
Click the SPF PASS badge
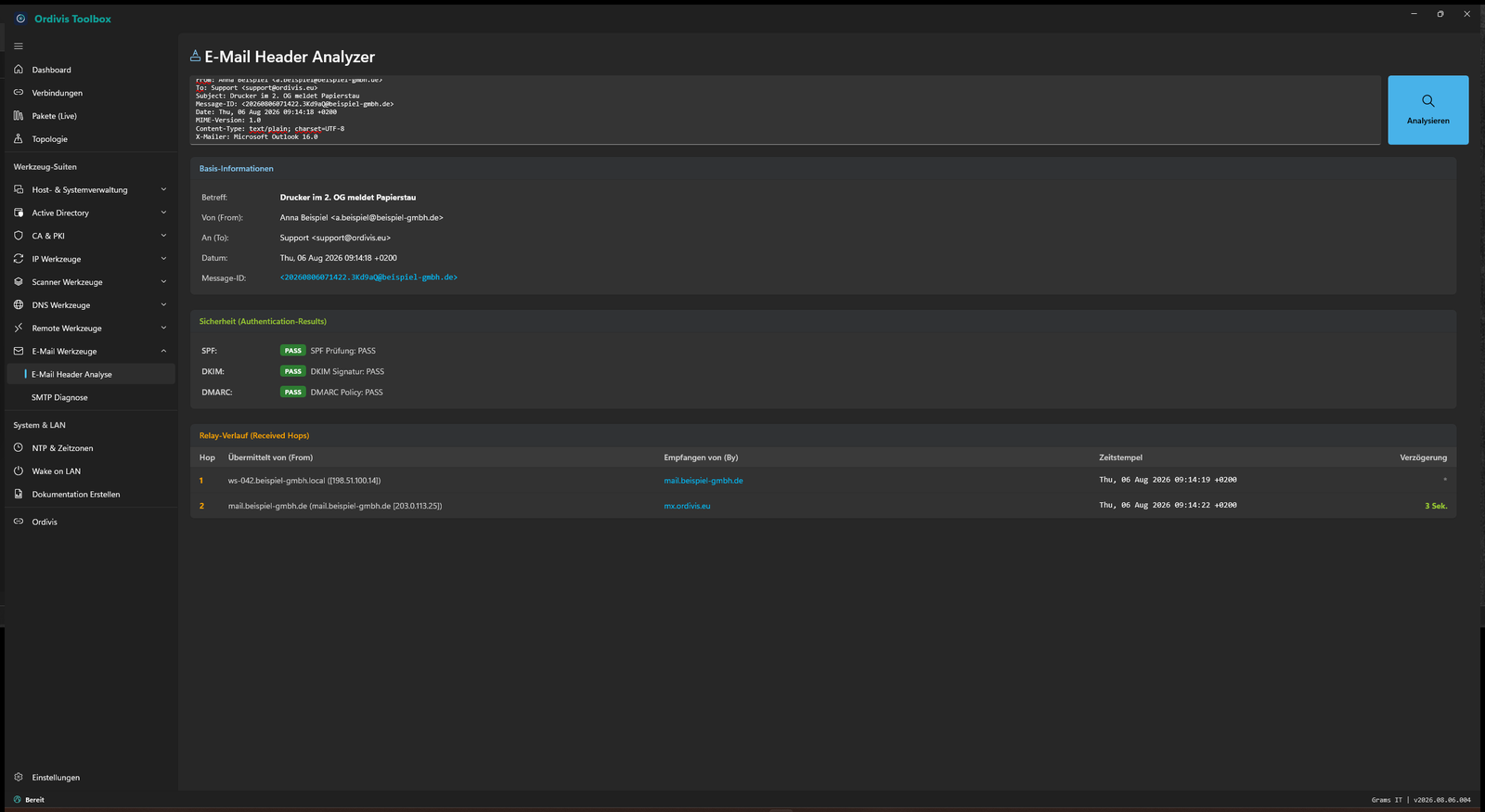pyautogui.click(x=293, y=351)
